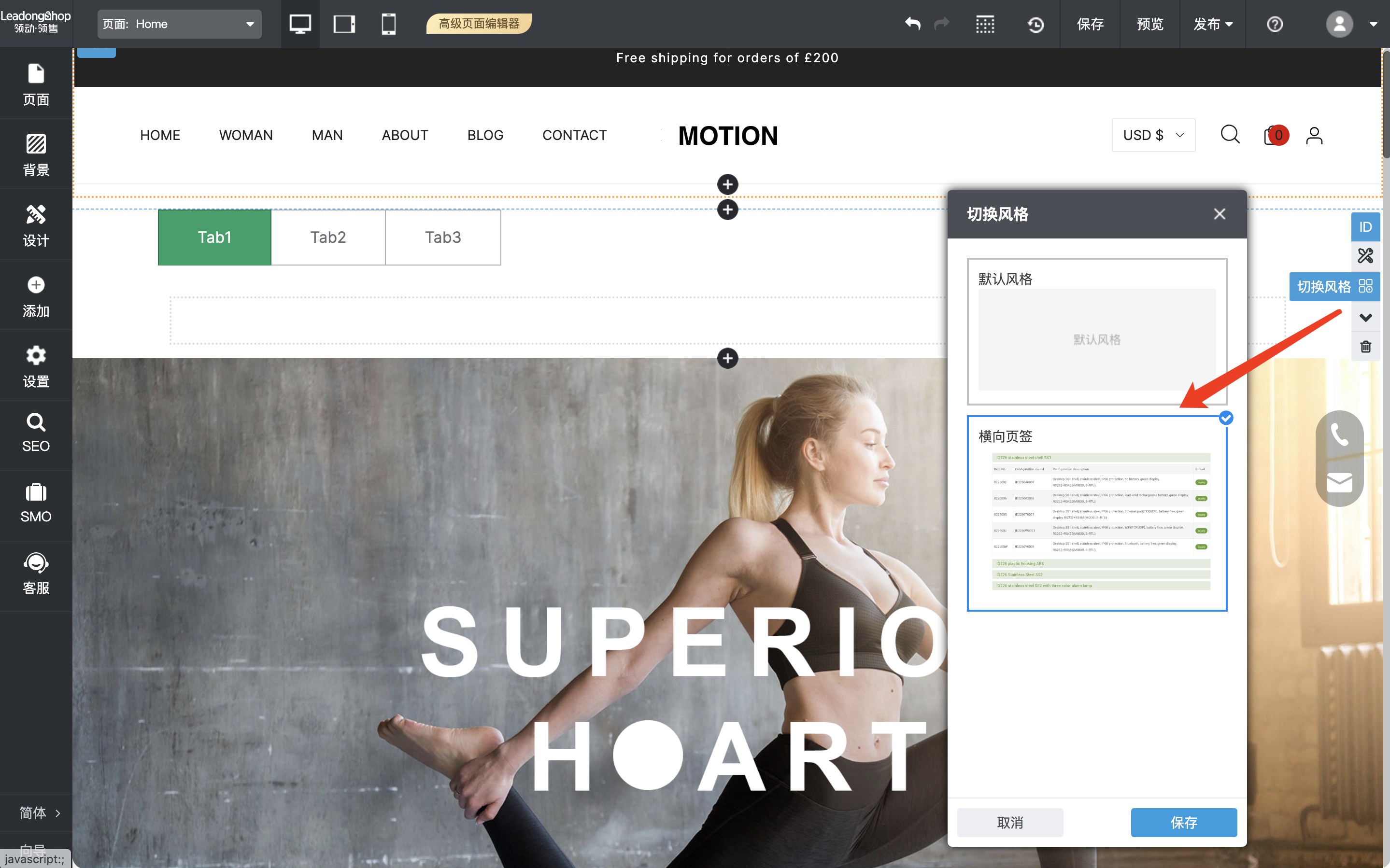The height and width of the screenshot is (868, 1390).
Task: Open version history clock icon
Action: (x=1035, y=24)
